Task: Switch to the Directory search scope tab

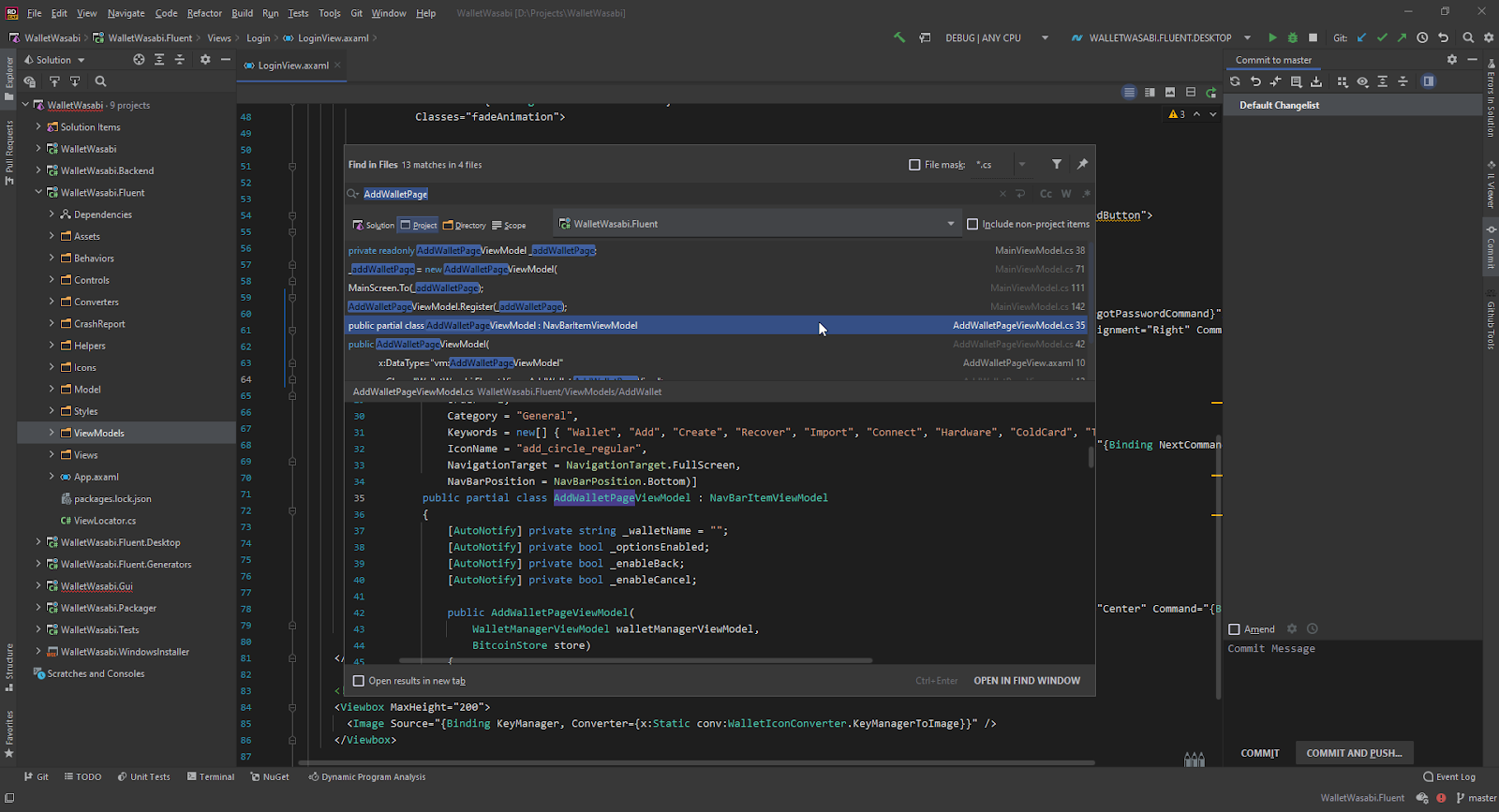Action: pos(465,225)
